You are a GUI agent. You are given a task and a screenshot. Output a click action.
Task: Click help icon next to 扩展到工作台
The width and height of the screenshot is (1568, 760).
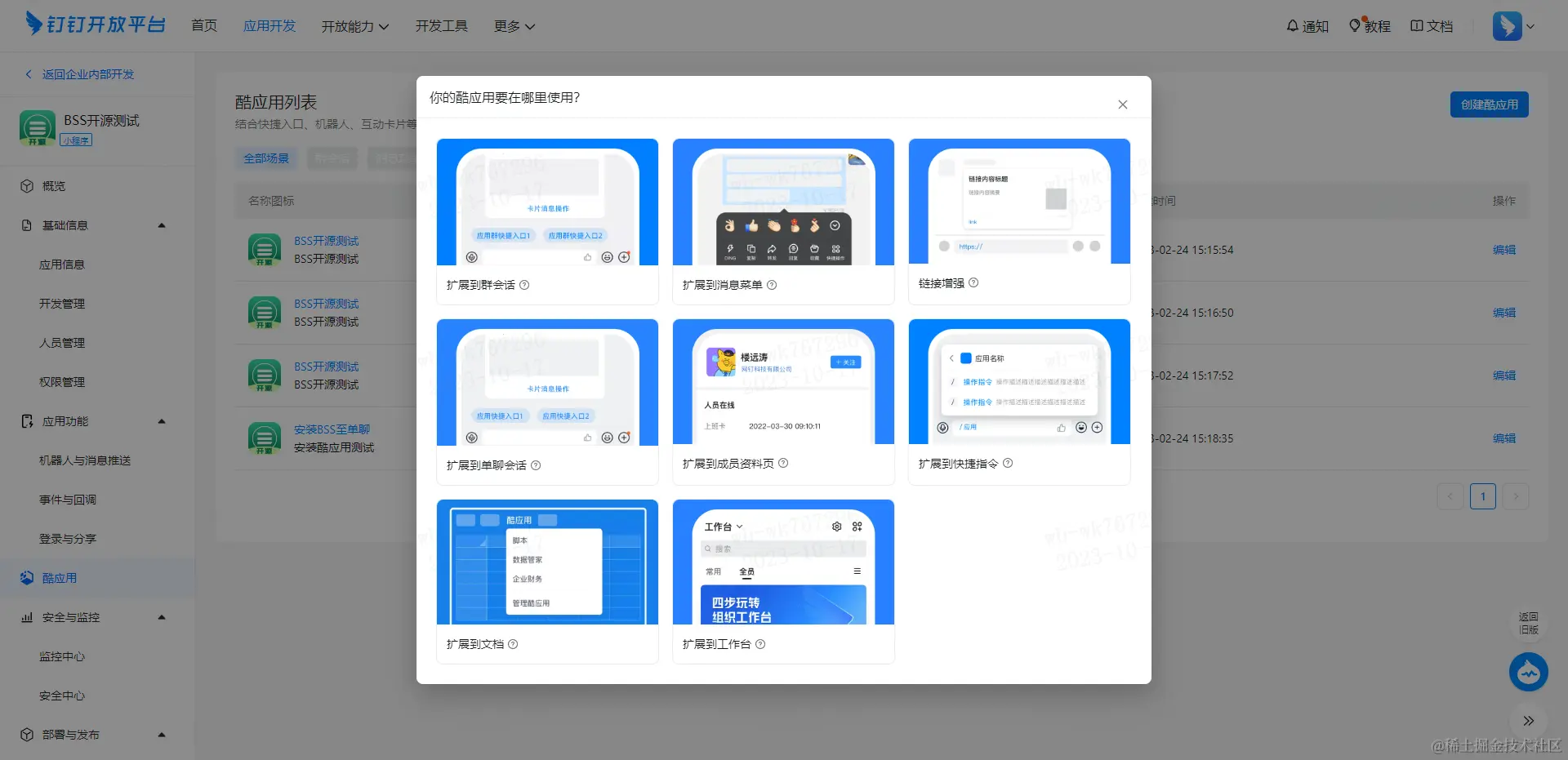(x=760, y=644)
